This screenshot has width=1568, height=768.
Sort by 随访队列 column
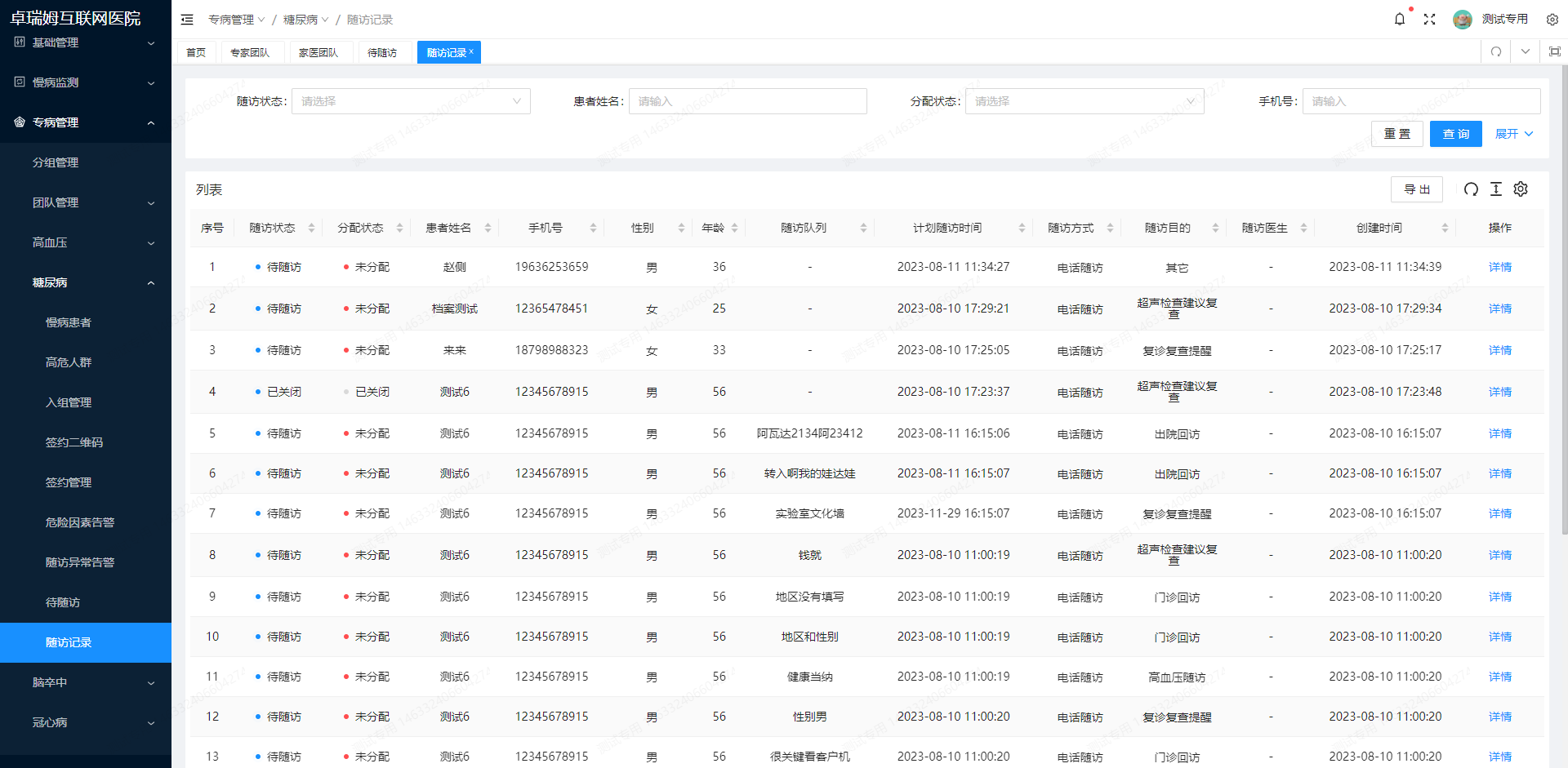pyautogui.click(x=863, y=228)
